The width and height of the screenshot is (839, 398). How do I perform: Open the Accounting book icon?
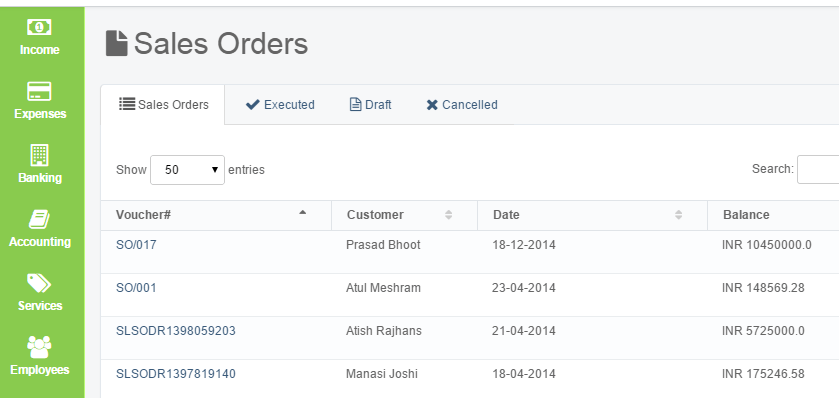click(39, 219)
